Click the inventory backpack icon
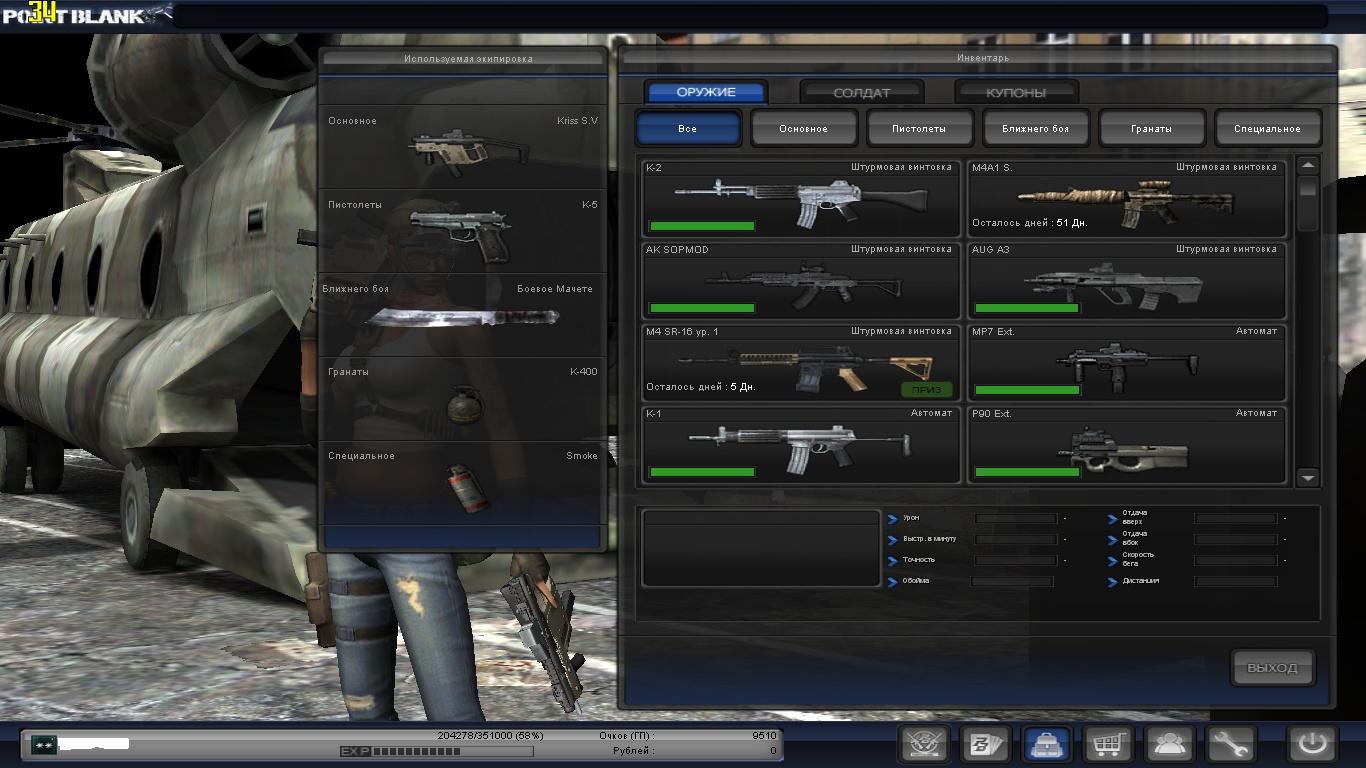This screenshot has height=768, width=1366. (1046, 744)
